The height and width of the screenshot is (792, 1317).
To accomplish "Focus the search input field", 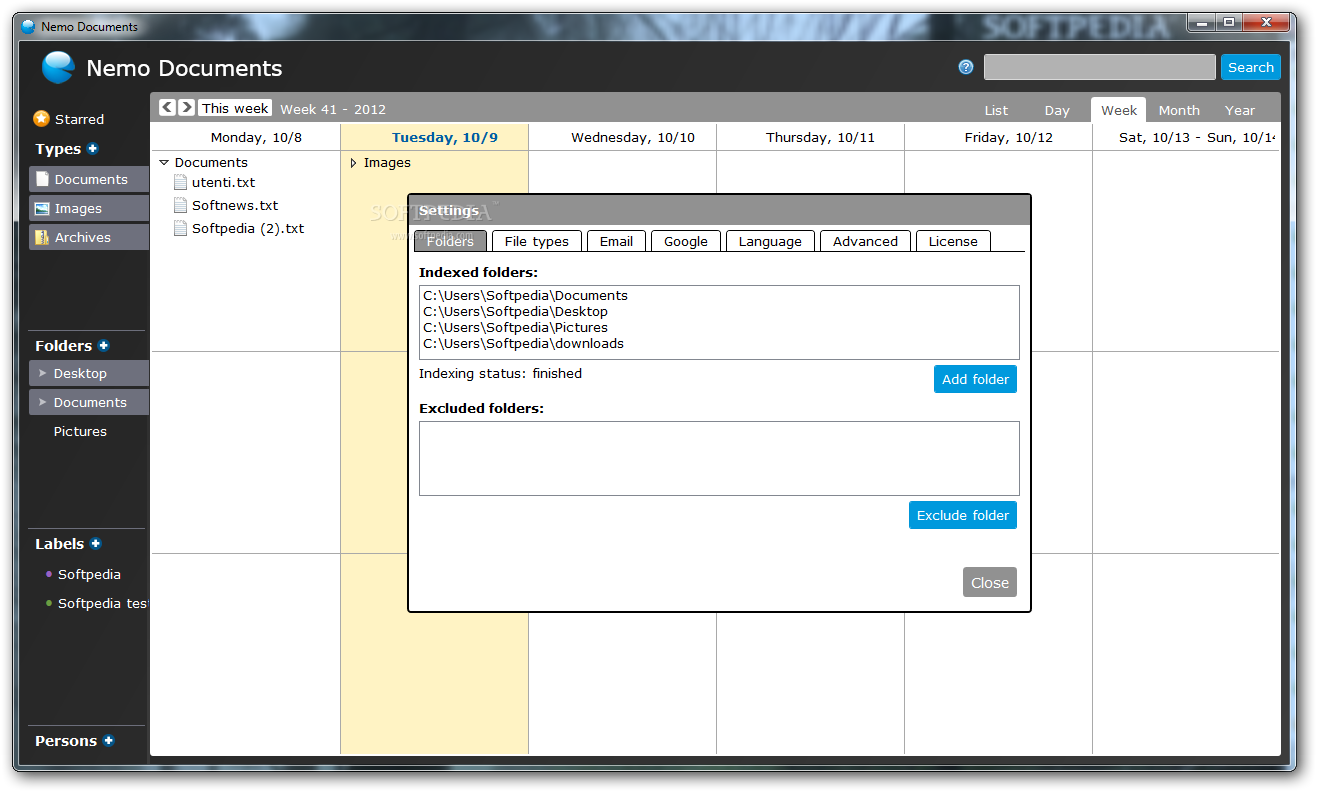I will click(x=1100, y=67).
